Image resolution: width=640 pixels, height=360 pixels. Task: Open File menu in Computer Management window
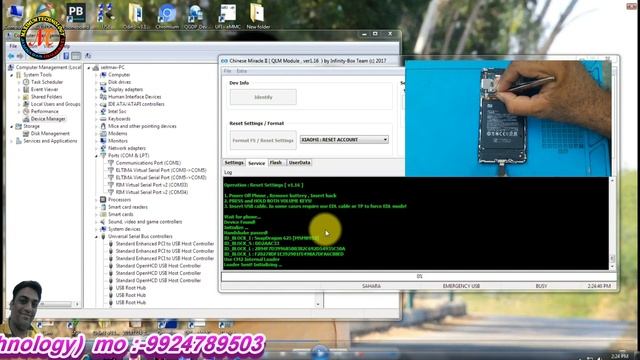click(13, 46)
